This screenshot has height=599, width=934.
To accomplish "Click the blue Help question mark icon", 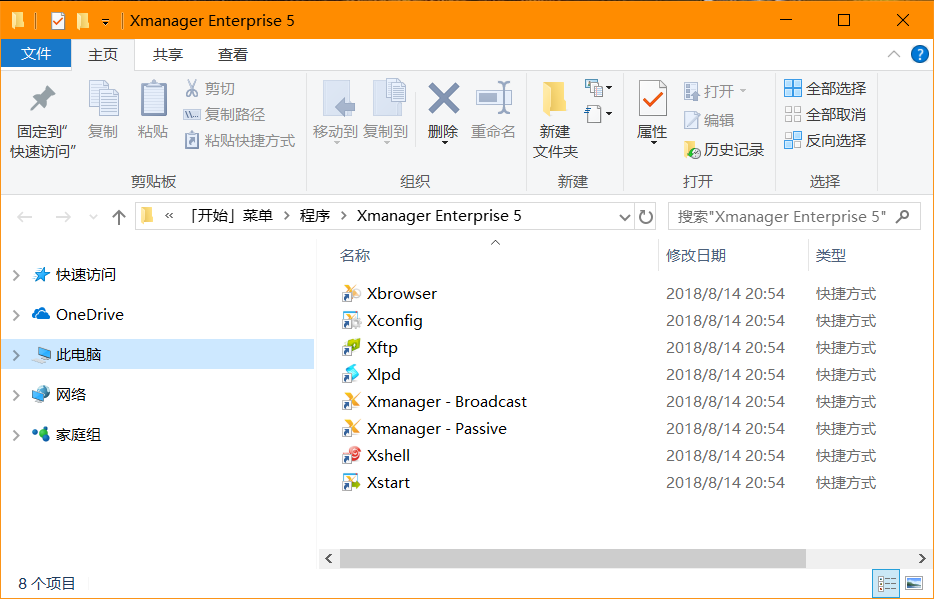I will (x=920, y=54).
